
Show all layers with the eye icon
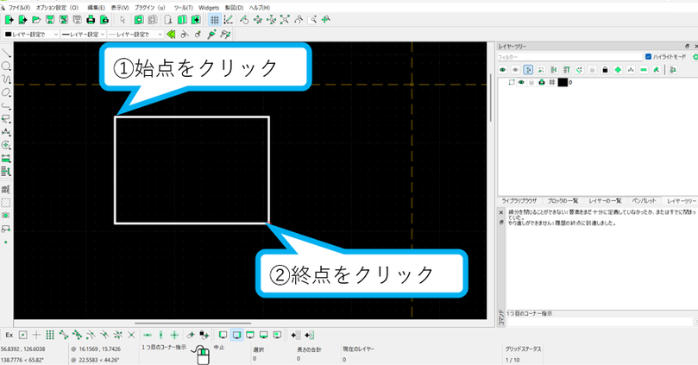(503, 70)
